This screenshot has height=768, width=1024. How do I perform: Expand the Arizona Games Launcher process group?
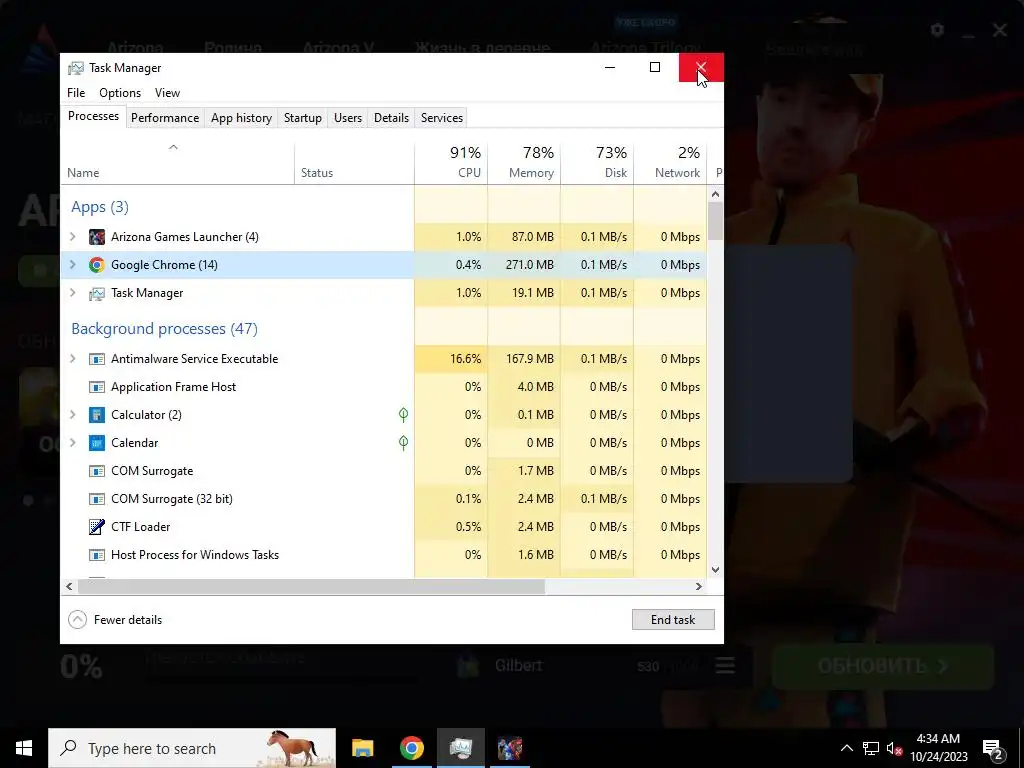[x=72, y=236]
